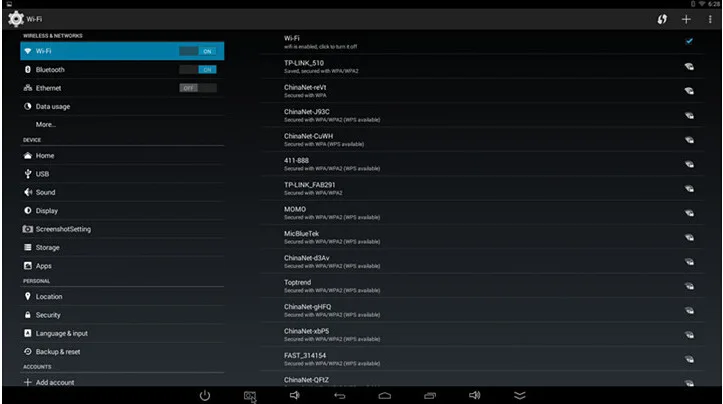Click signal icon for ChinaNet-gHFQ
The height and width of the screenshot is (404, 723).
click(x=689, y=311)
